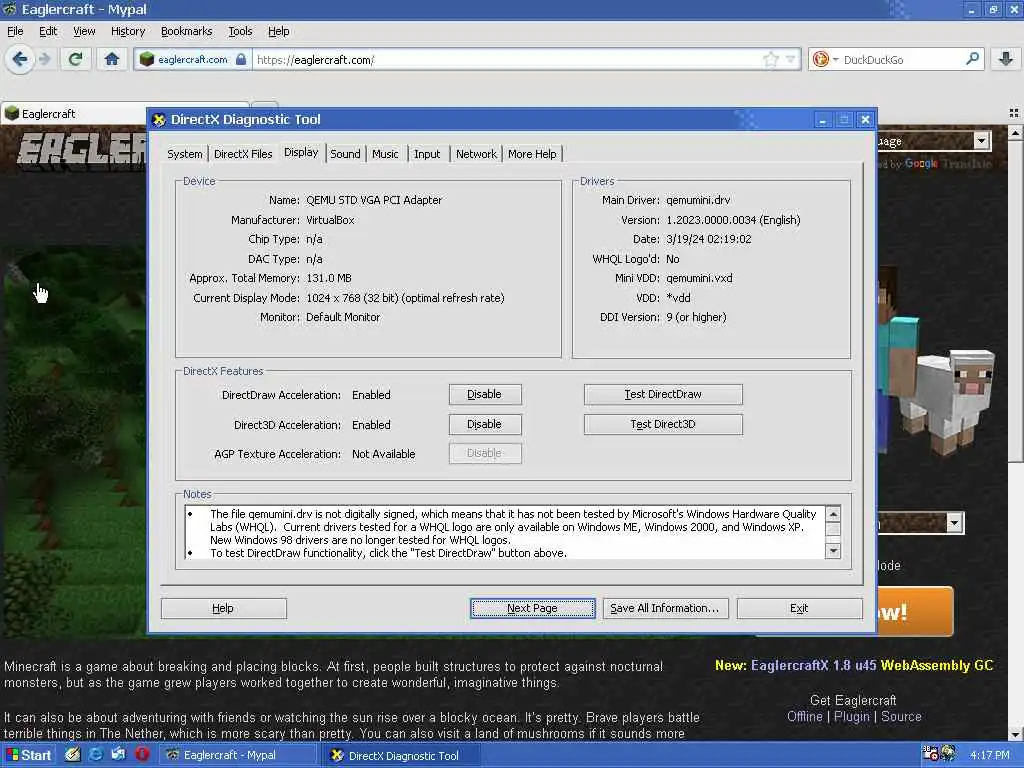This screenshot has width=1024, height=768.
Task: Switch to the Music tab
Action: tap(385, 154)
